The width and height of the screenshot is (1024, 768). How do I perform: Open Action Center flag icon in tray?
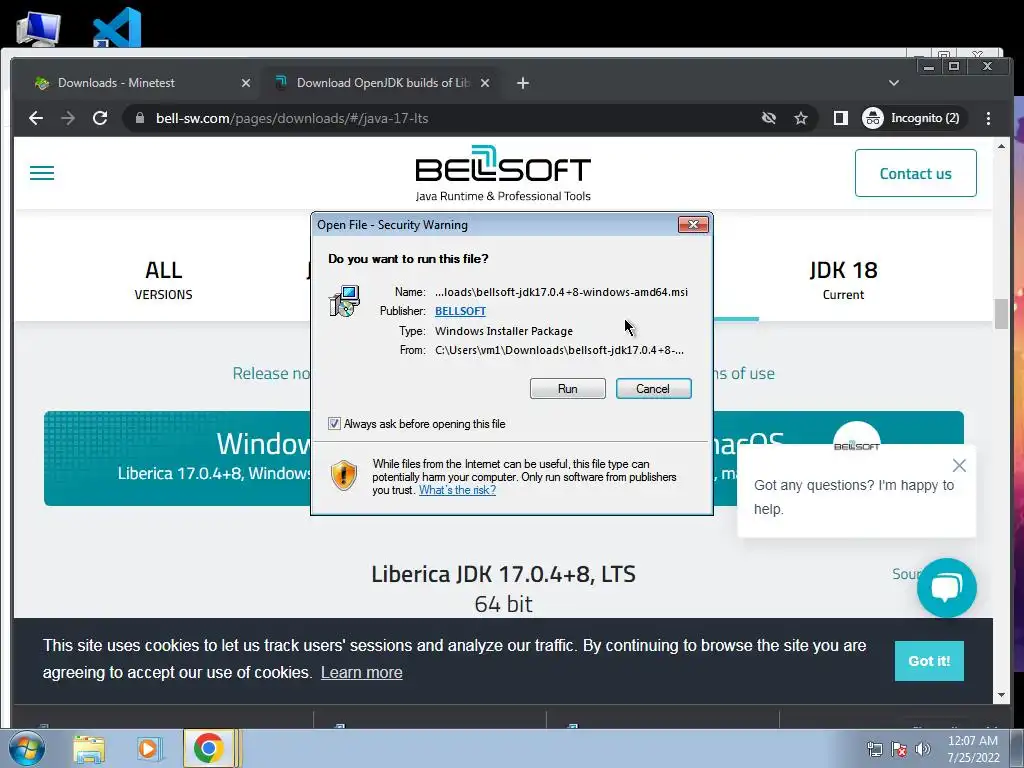click(x=899, y=750)
